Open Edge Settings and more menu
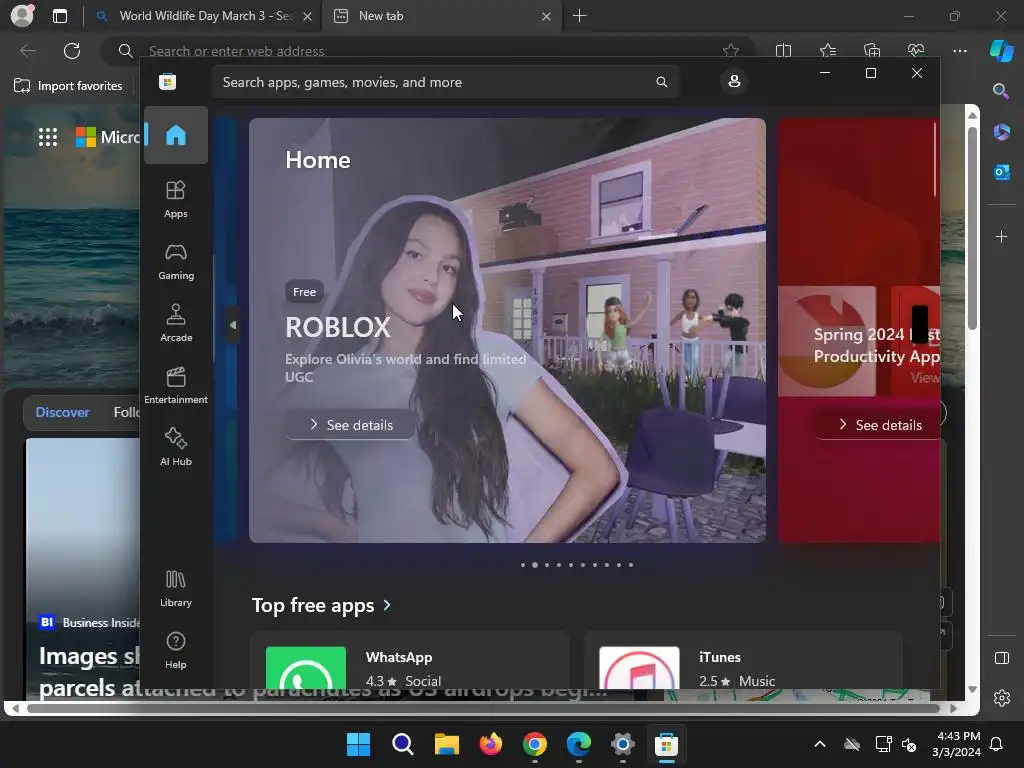This screenshot has width=1024, height=768. [x=960, y=50]
